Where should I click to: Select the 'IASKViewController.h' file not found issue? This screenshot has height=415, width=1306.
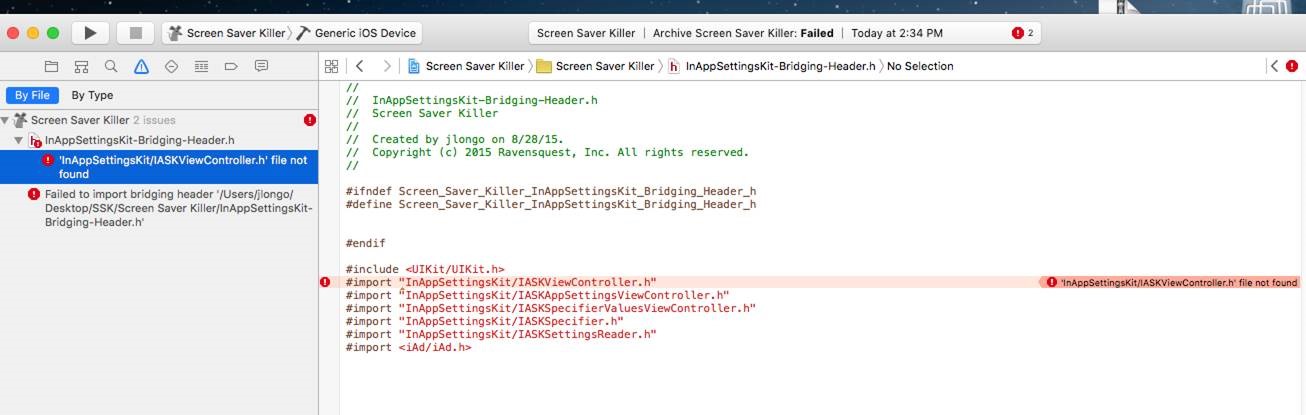point(159,167)
